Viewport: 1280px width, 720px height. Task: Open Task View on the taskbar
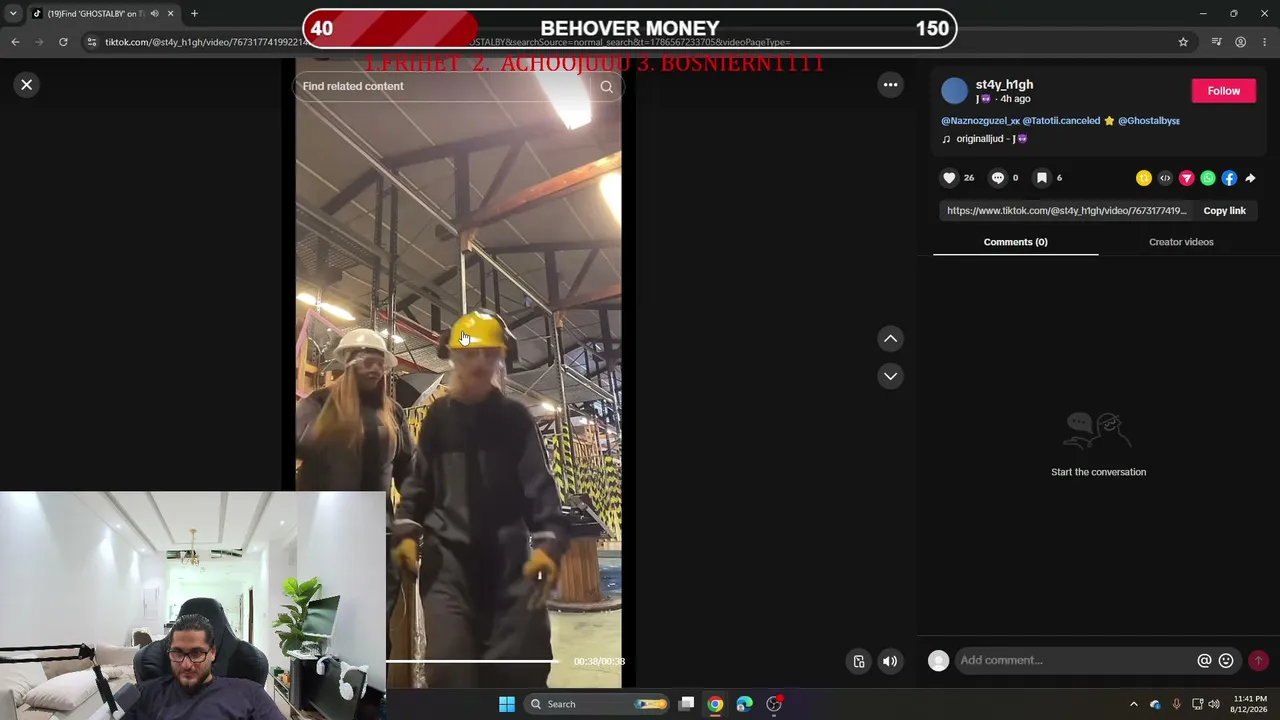tap(687, 704)
